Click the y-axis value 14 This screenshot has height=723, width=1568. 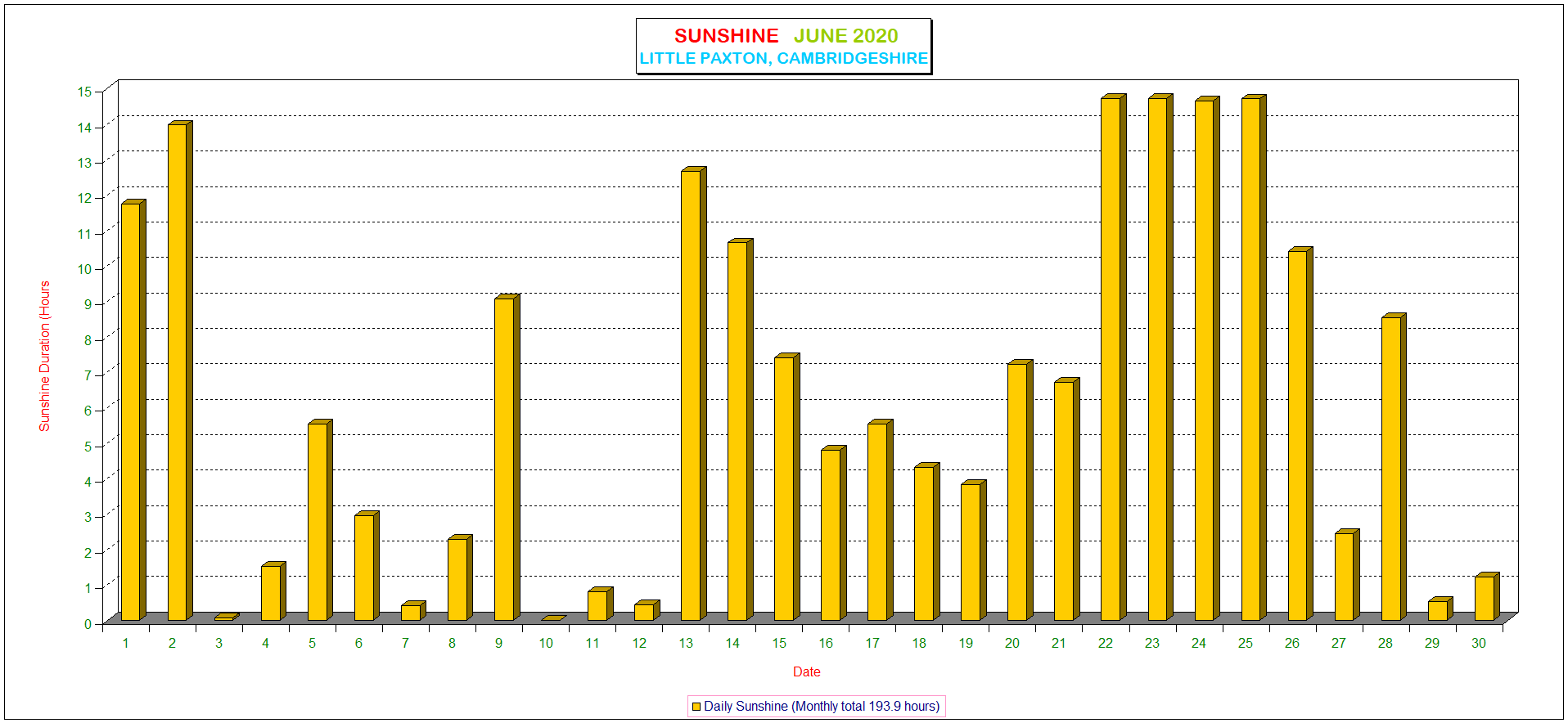(x=85, y=128)
